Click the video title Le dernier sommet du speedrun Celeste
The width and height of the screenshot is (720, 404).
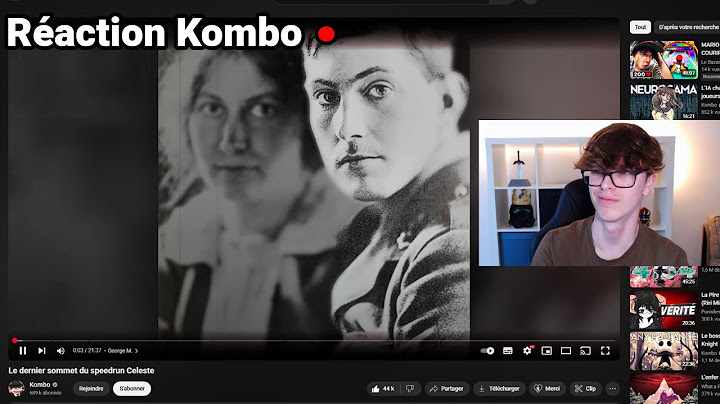[x=81, y=370]
